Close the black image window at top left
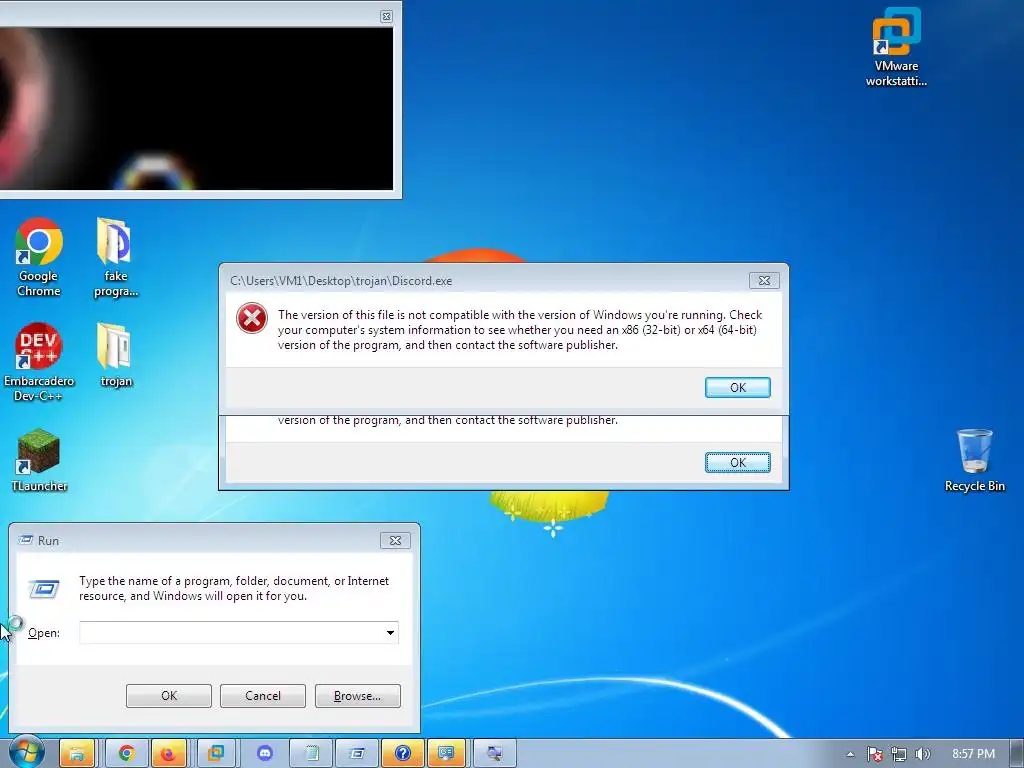The image size is (1024, 768). [x=386, y=16]
